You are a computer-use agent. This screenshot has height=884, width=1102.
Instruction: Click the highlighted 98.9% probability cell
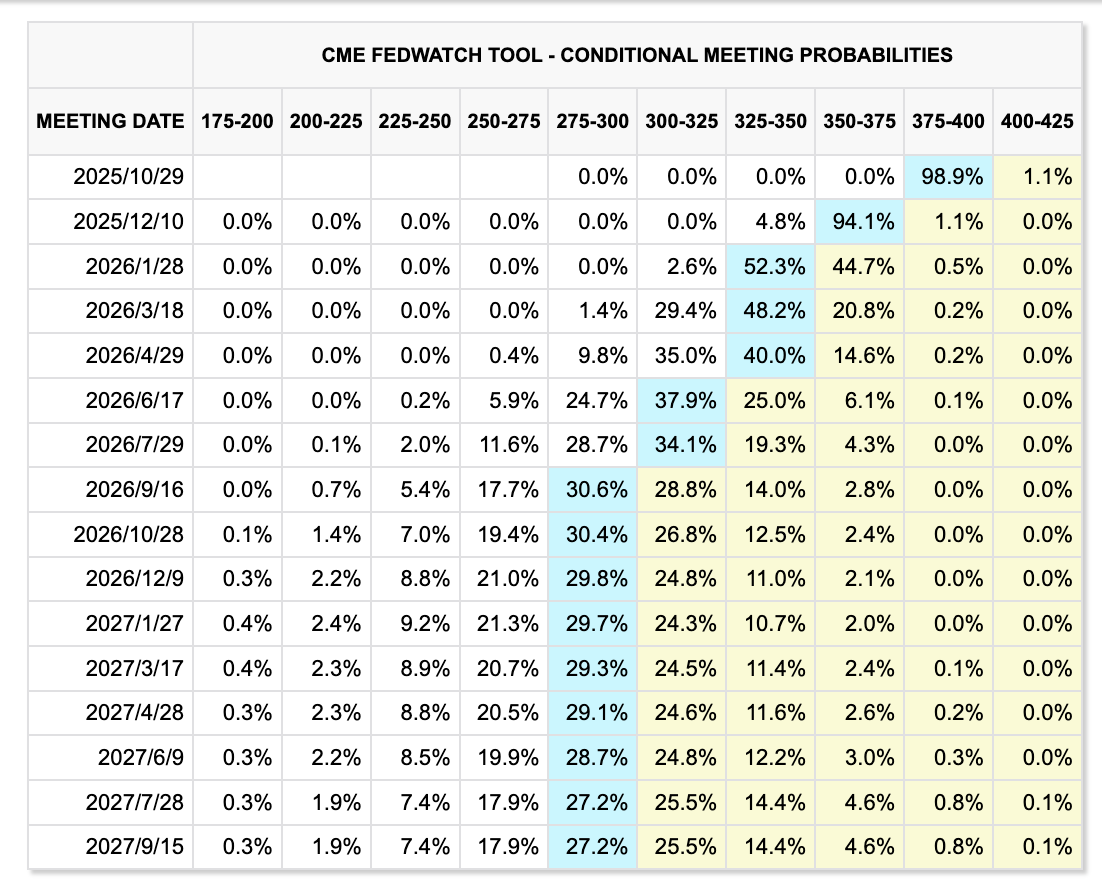pyautogui.click(x=947, y=177)
